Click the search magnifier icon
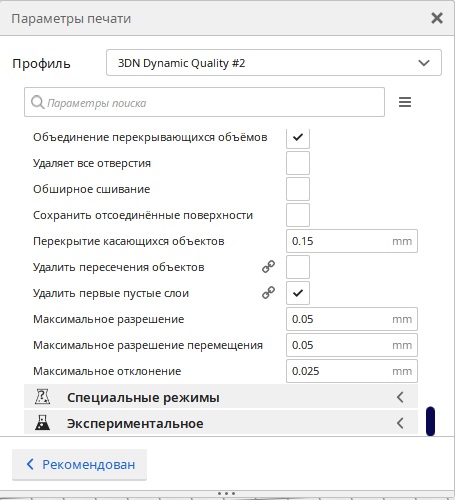The image size is (455, 500). click(x=38, y=102)
